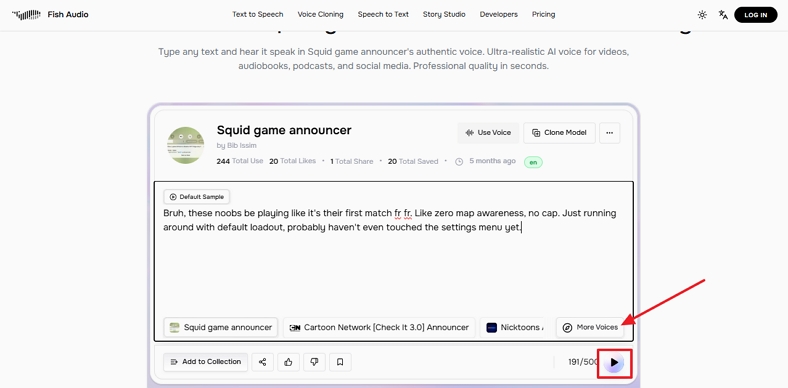Image resolution: width=788 pixels, height=388 pixels.
Task: Open the Pricing menu item
Action: [x=543, y=15]
